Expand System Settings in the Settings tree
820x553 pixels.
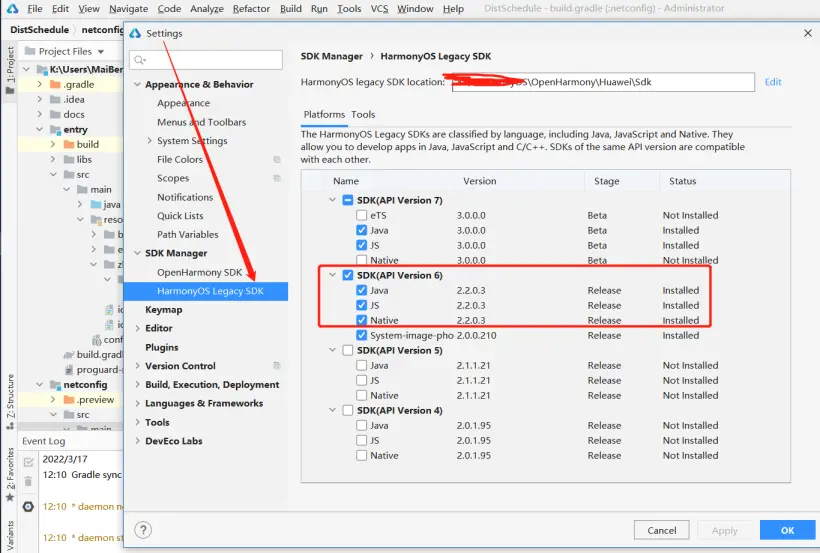(150, 141)
